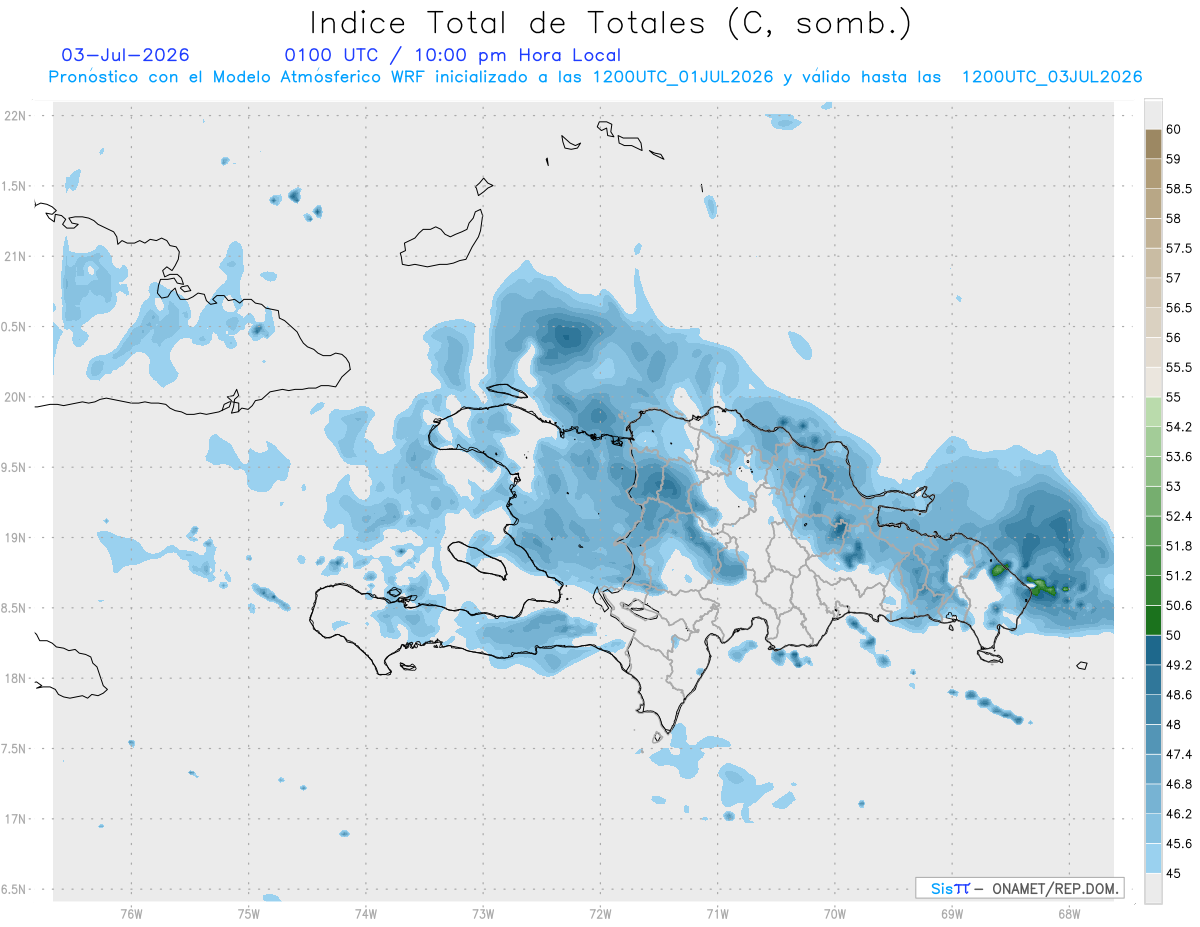Click the colorbar value "53.6"

(1179, 457)
